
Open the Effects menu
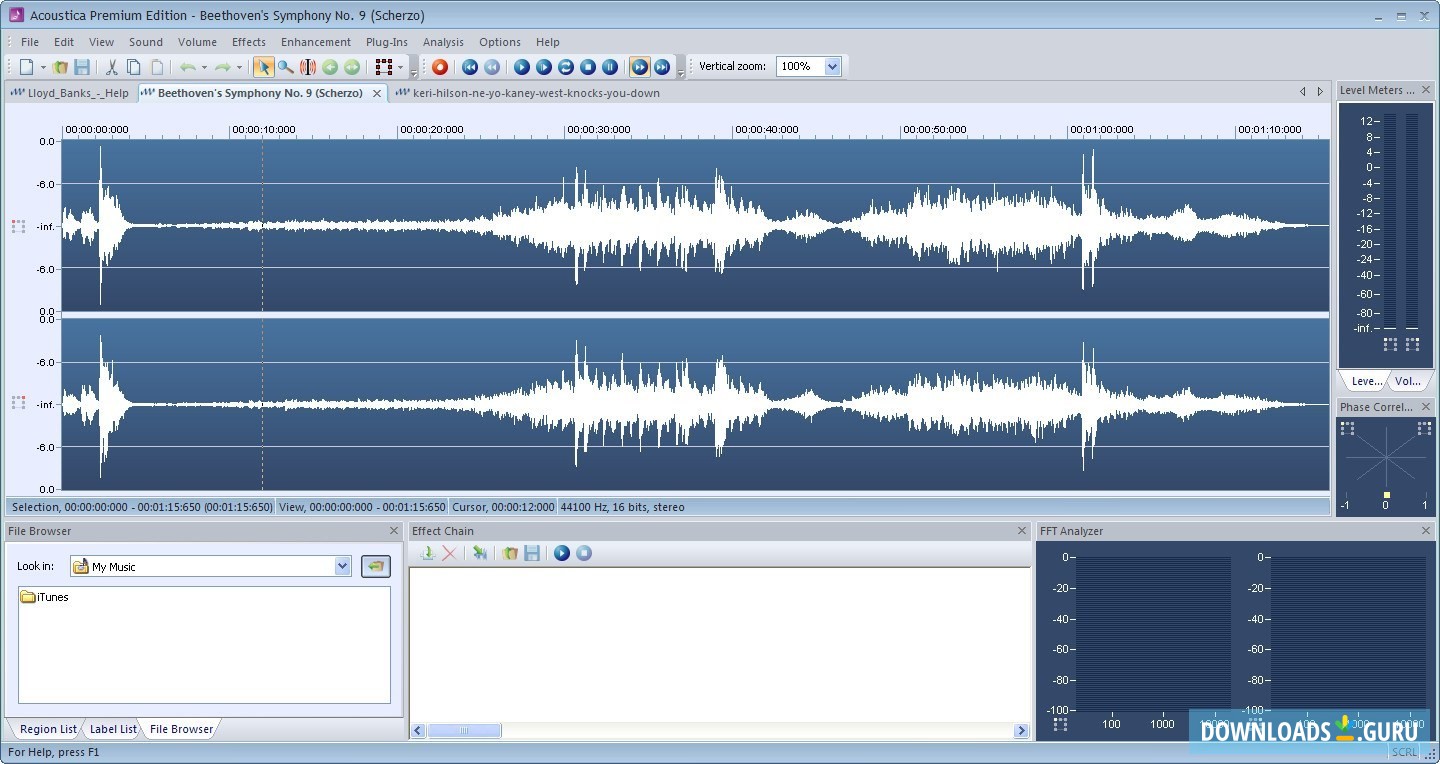pos(248,42)
